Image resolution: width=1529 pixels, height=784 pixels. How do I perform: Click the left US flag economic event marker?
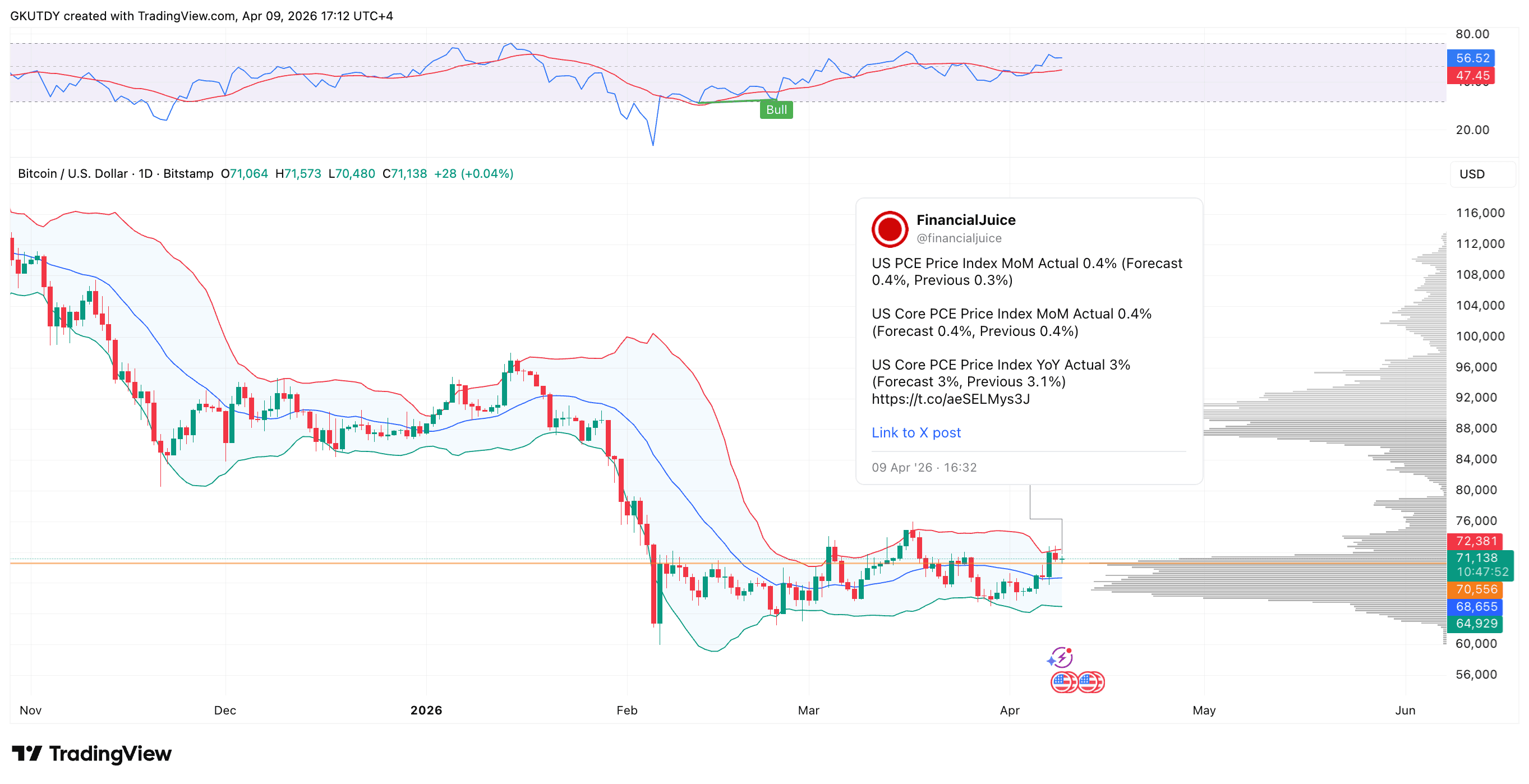pyautogui.click(x=1063, y=682)
